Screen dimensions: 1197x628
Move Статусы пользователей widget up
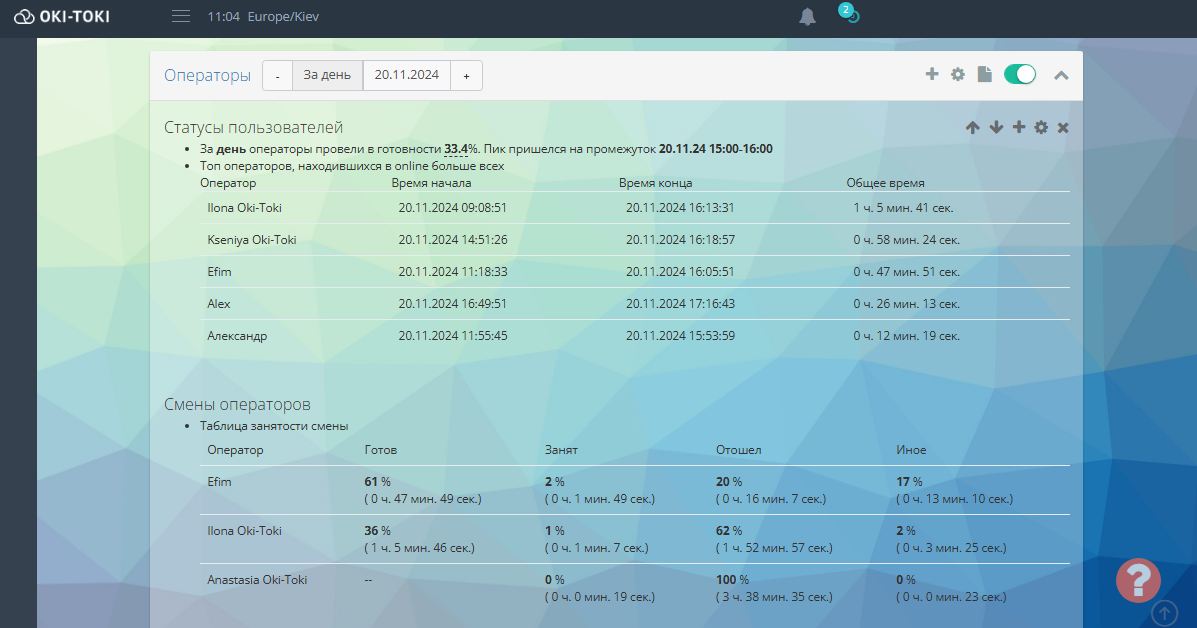point(973,127)
